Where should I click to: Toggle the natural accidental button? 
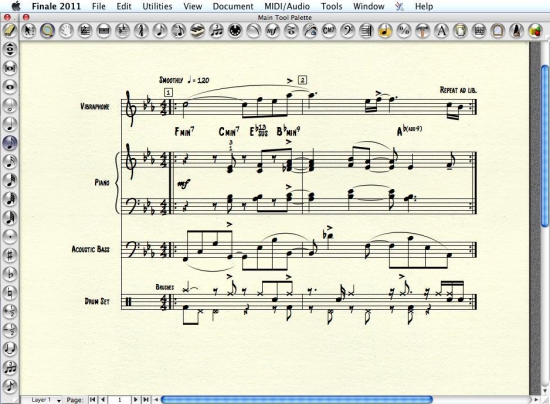click(x=10, y=293)
